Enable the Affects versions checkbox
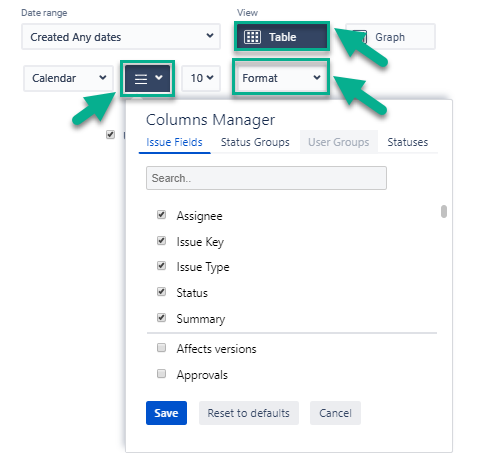This screenshot has height=458, width=484. (x=161, y=348)
